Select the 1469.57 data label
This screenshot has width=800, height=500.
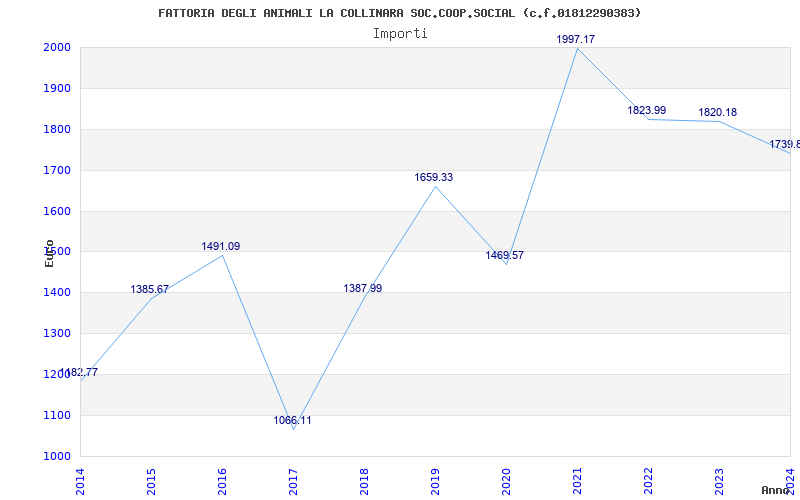pyautogui.click(x=505, y=256)
